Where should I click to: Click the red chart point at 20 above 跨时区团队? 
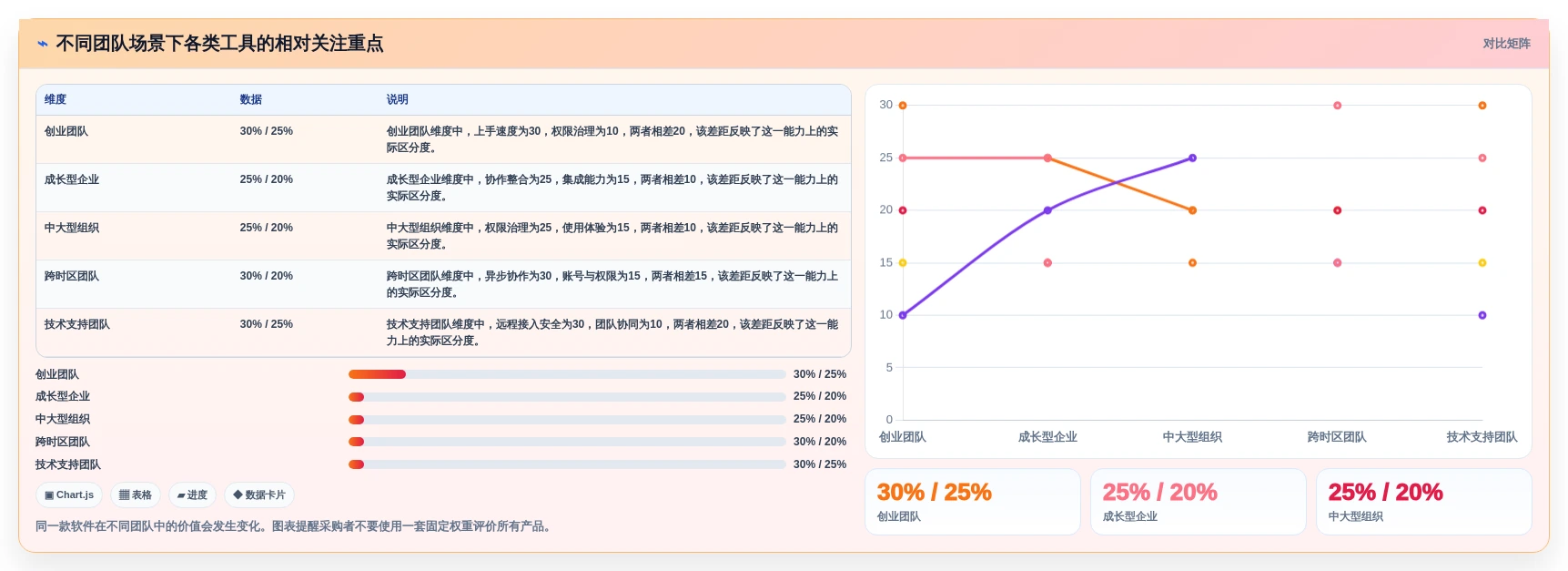click(x=1338, y=210)
